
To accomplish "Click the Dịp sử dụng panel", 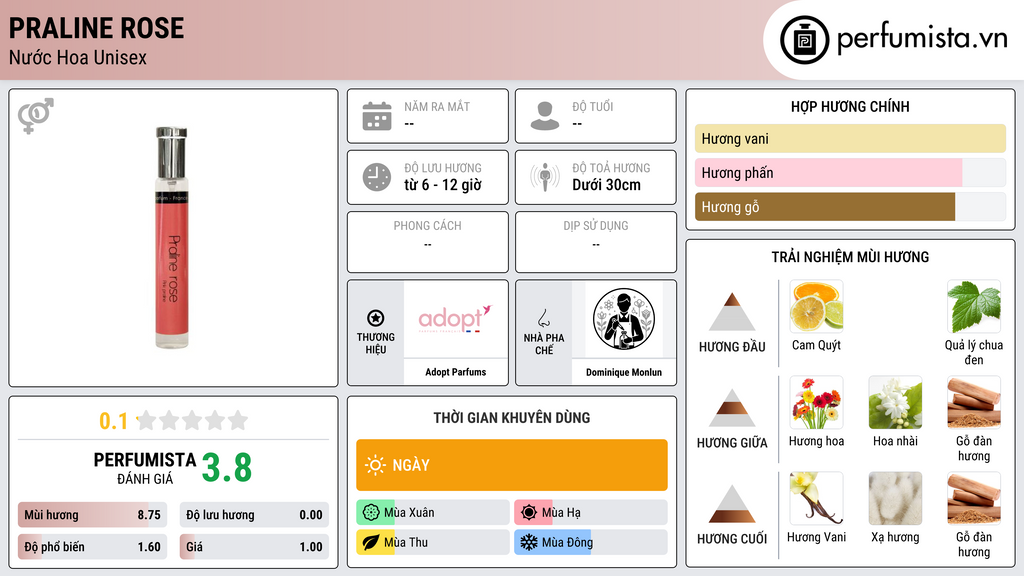I will pyautogui.click(x=596, y=242).
